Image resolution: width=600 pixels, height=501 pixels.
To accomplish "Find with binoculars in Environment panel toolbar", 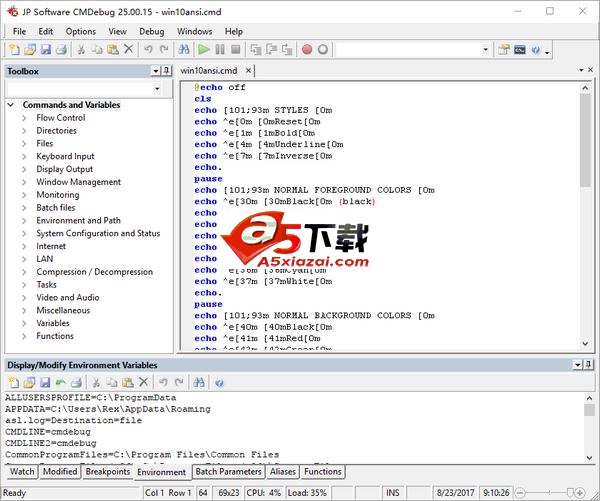I will tap(199, 382).
